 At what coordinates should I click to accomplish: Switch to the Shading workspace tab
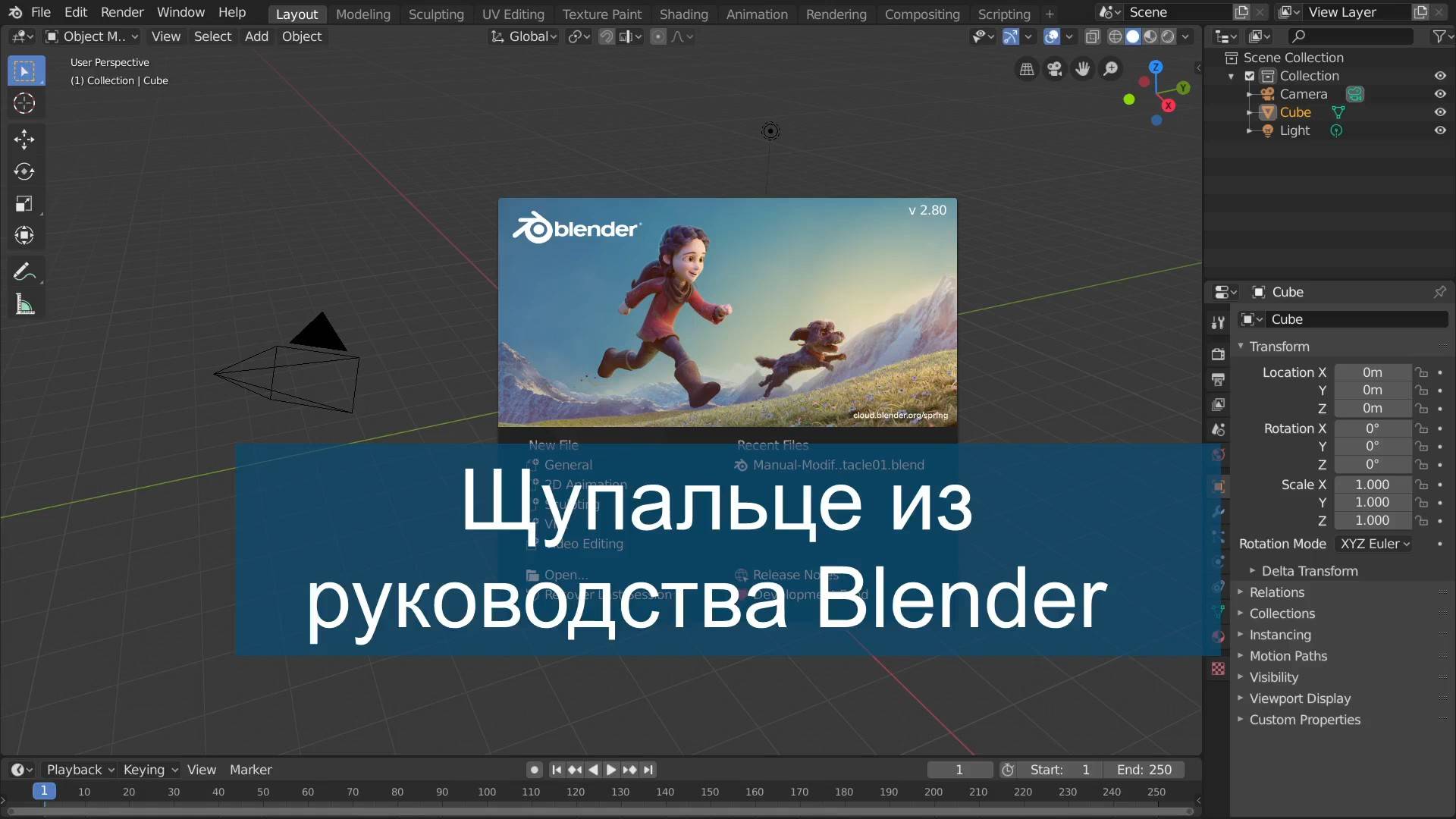click(x=682, y=14)
